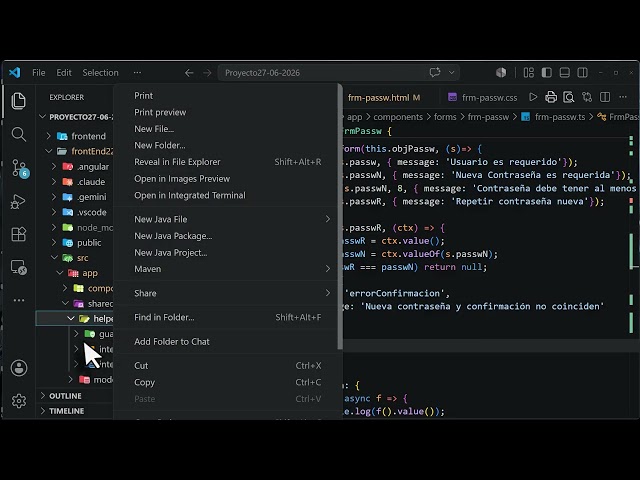Screen dimensions: 640x480
Task: Select New Java Package... entry
Action: pos(227,236)
